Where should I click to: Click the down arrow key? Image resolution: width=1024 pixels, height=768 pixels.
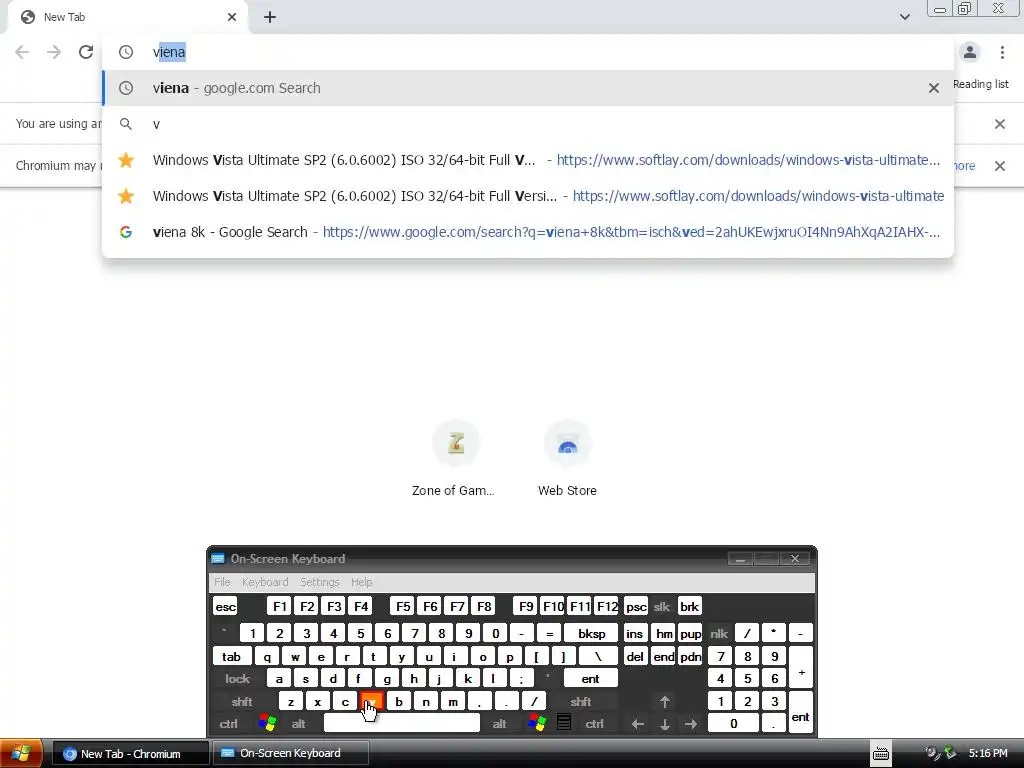point(664,724)
